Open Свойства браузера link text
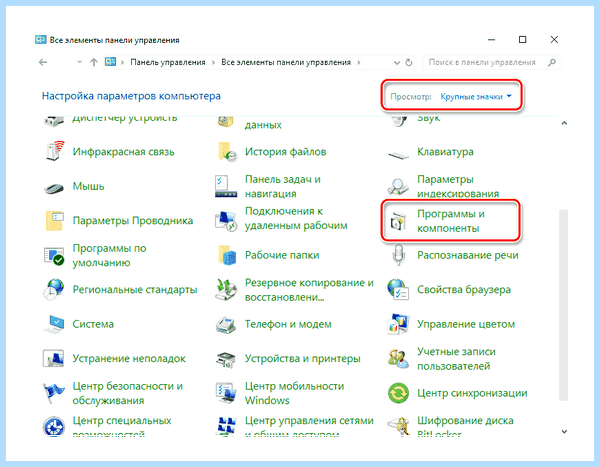600x467 pixels. (x=464, y=289)
